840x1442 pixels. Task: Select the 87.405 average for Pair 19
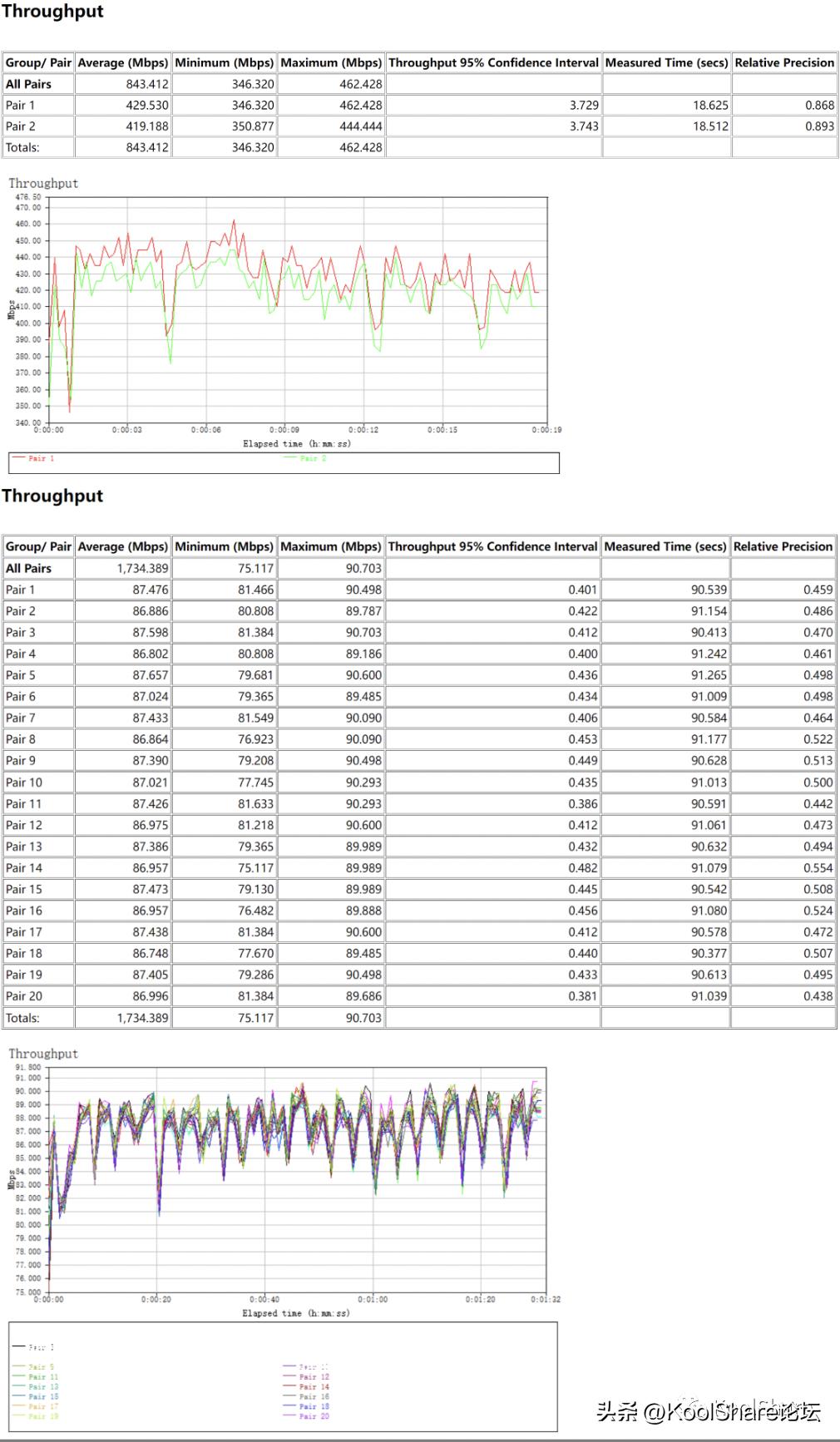click(x=151, y=975)
